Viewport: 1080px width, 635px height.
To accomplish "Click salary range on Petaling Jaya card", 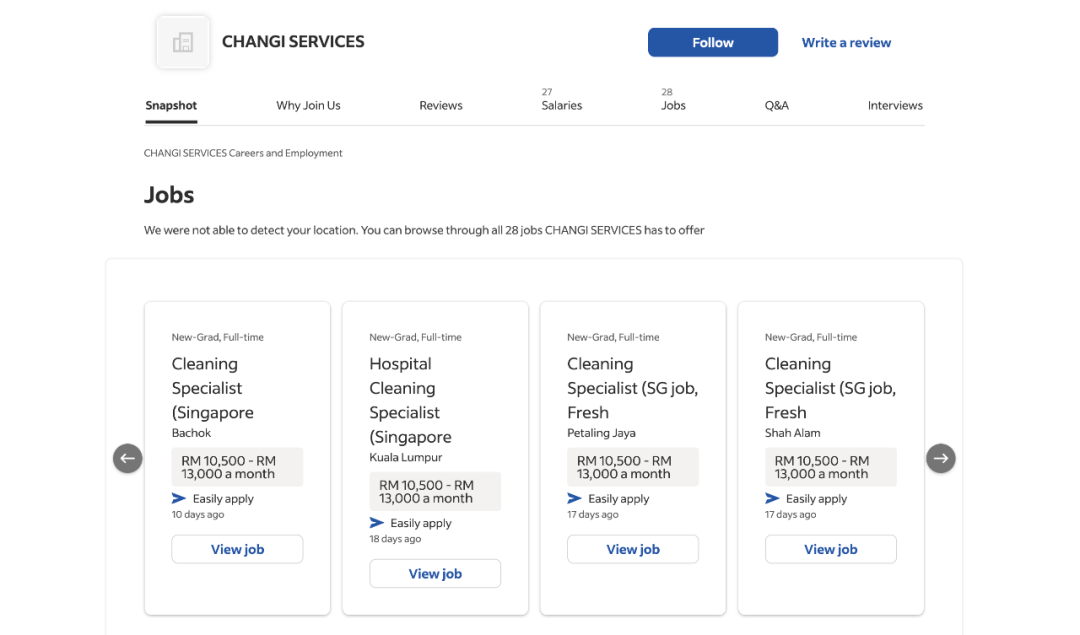I will pyautogui.click(x=632, y=467).
